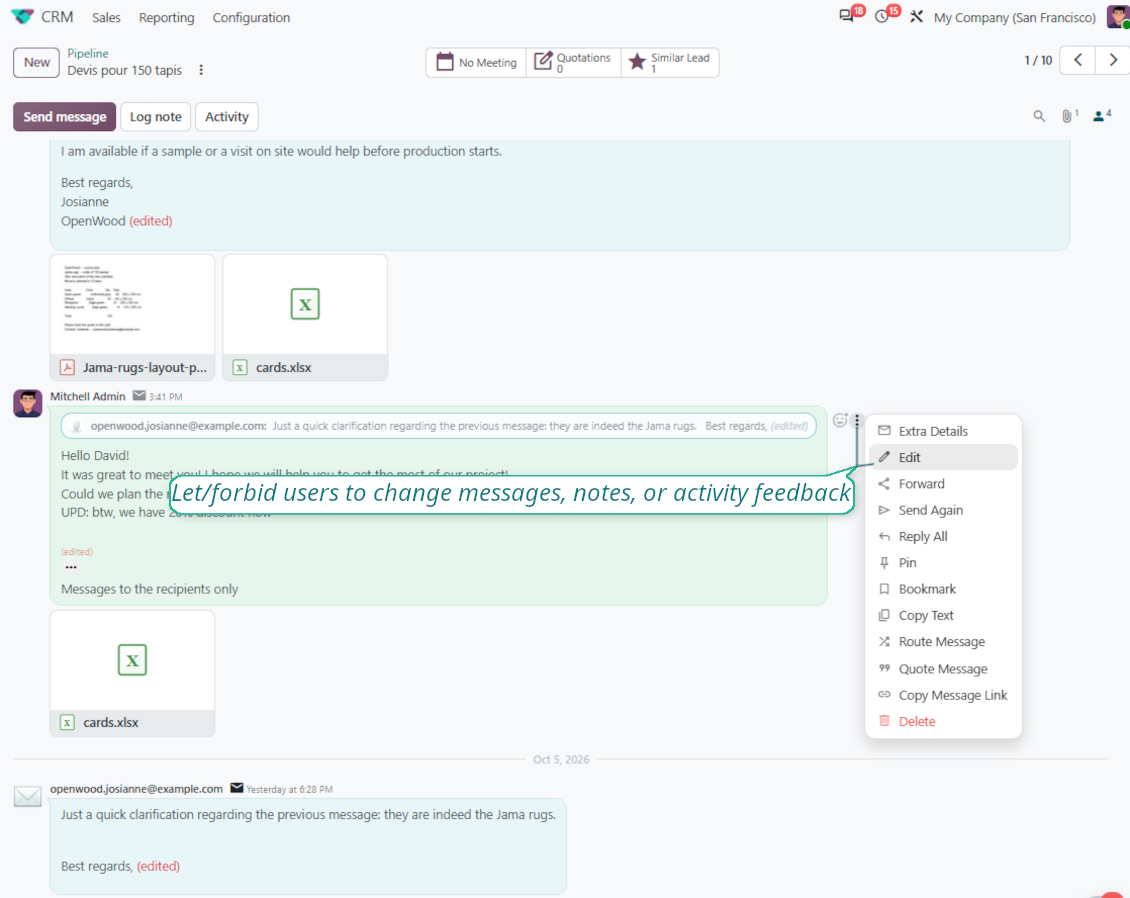Expand the three-dot ellipsis in Mitchell Admin's message
This screenshot has width=1130, height=898.
(x=71, y=567)
